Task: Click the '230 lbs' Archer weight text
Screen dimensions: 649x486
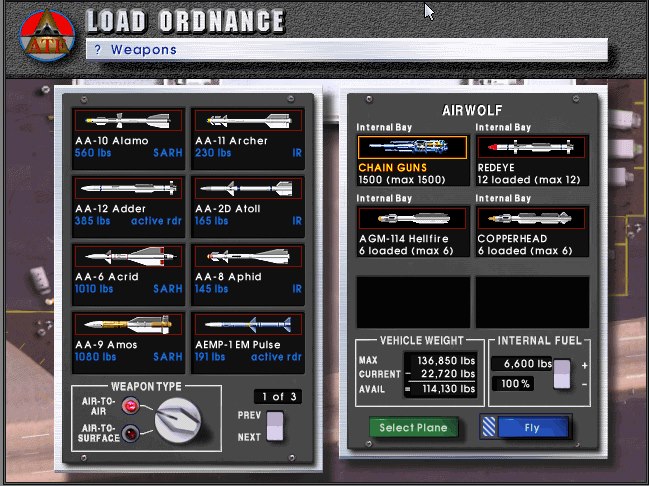Action: tap(213, 153)
